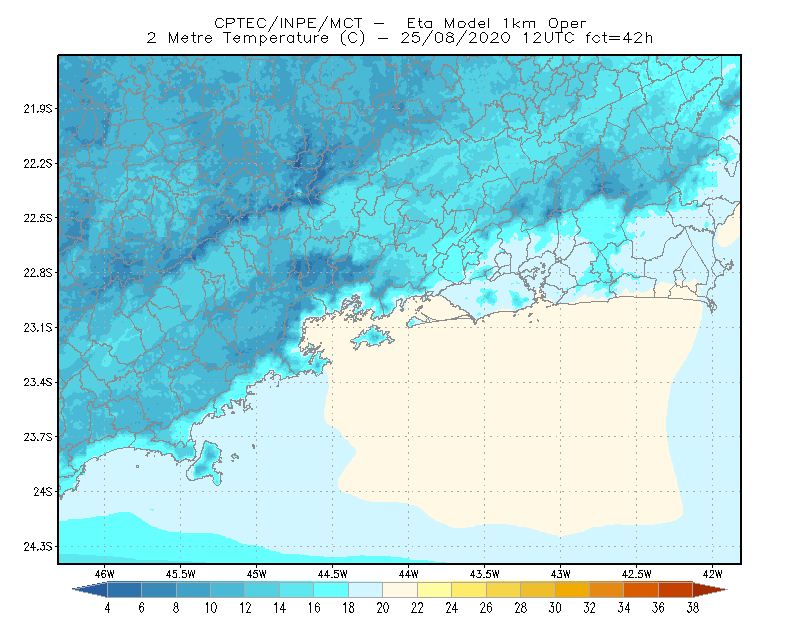Image resolution: width=800 pixels, height=618 pixels.
Task: Select the 20-22 cream color swatch
Action: 400,590
